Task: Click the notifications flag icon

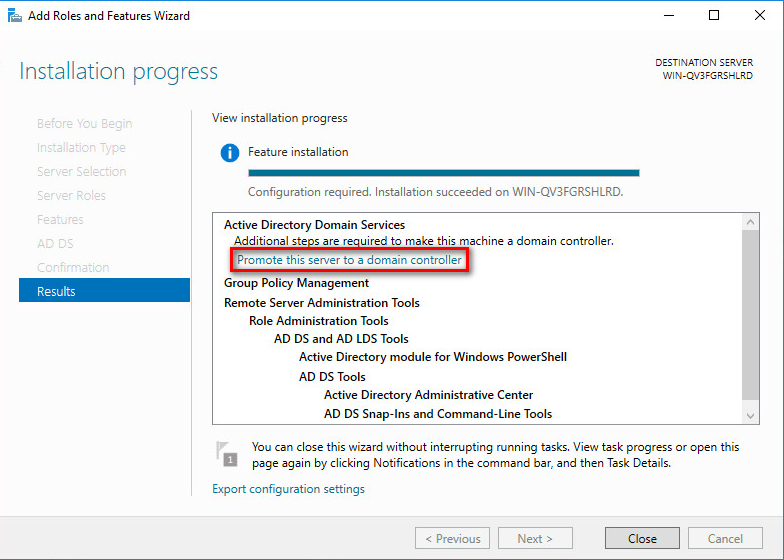Action: [226, 454]
